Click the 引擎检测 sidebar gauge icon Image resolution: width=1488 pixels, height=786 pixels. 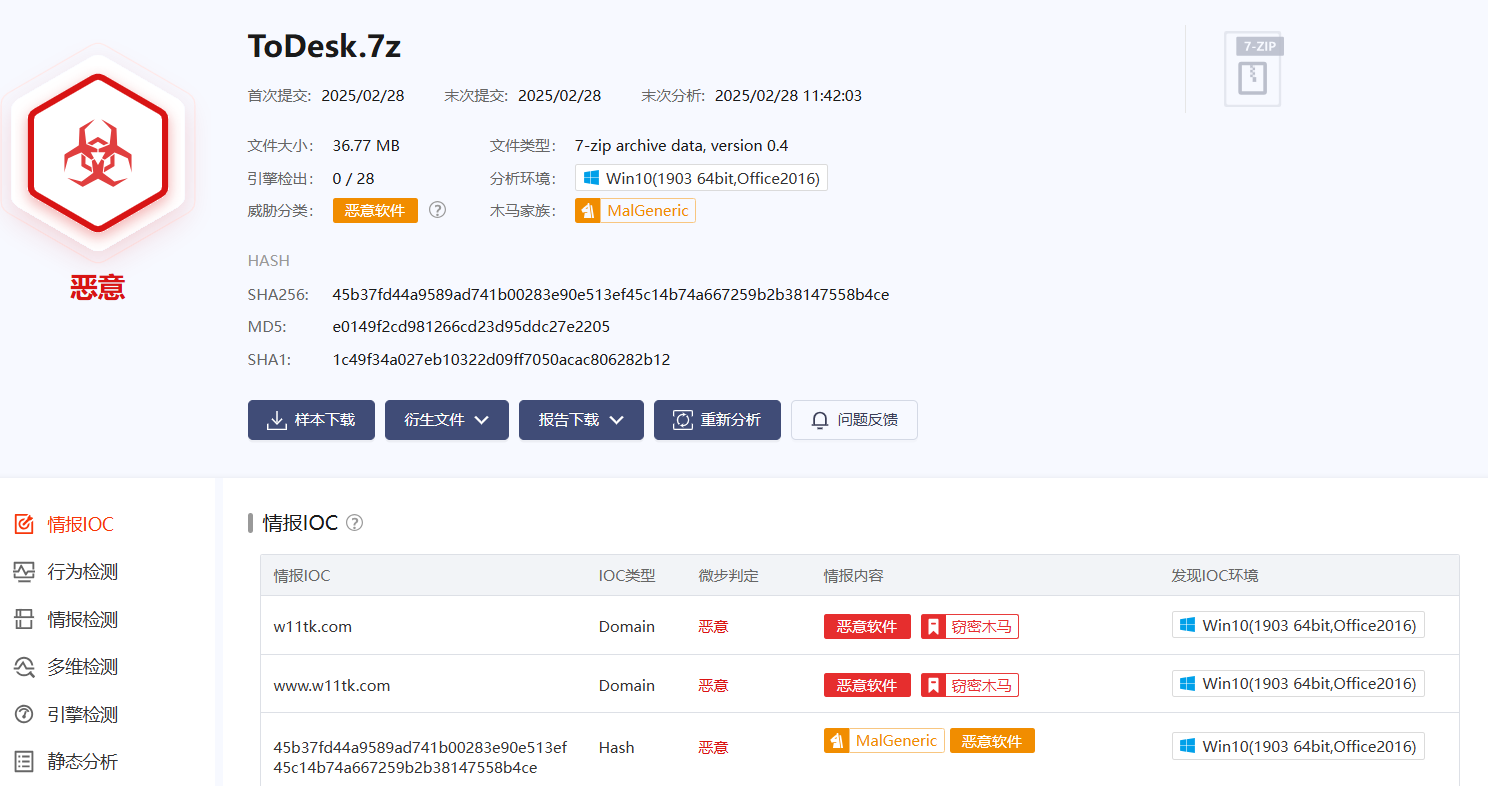[24, 714]
